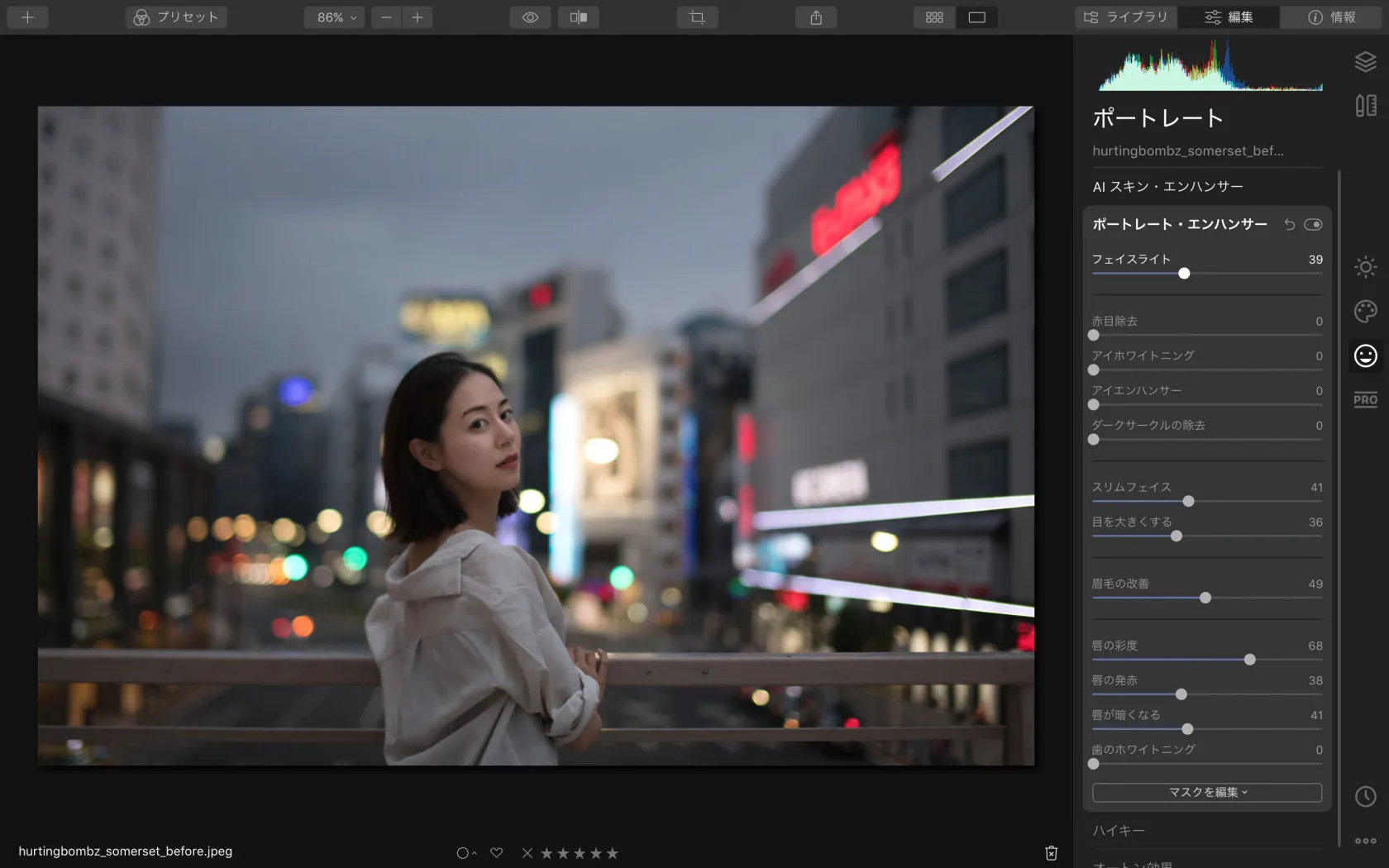Toggle the eye preview button
Image resolution: width=1389 pixels, height=868 pixels.
pos(530,17)
